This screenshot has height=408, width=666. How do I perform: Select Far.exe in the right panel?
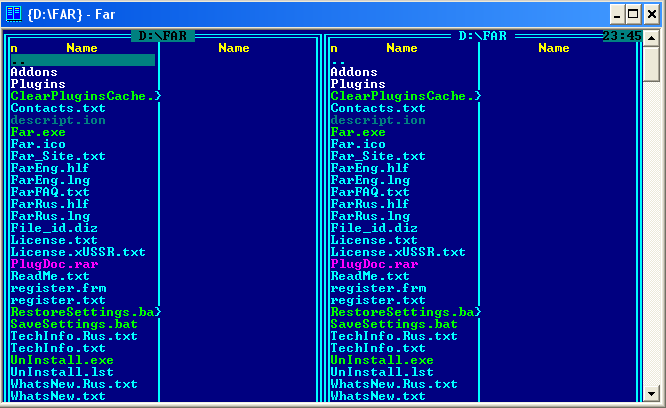(x=358, y=132)
